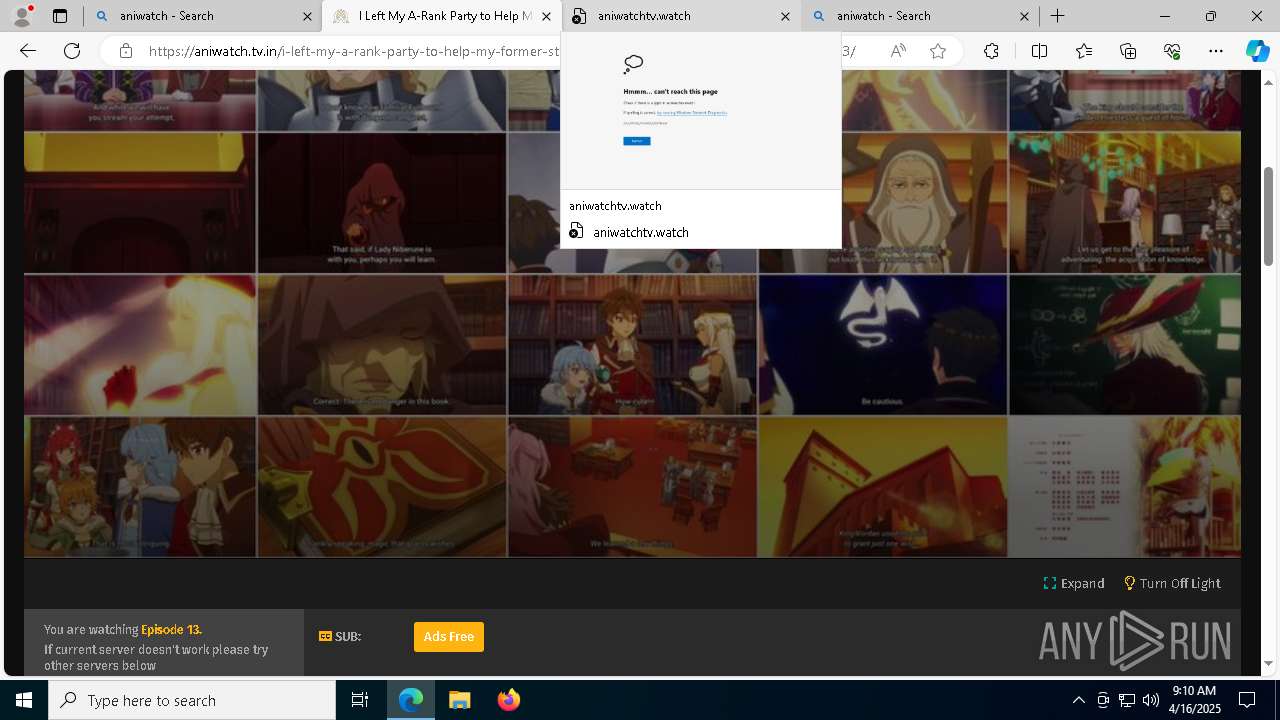Close the aniwatchtv.watch tab
Image resolution: width=1280 pixels, height=720 pixels.
pos(785,16)
